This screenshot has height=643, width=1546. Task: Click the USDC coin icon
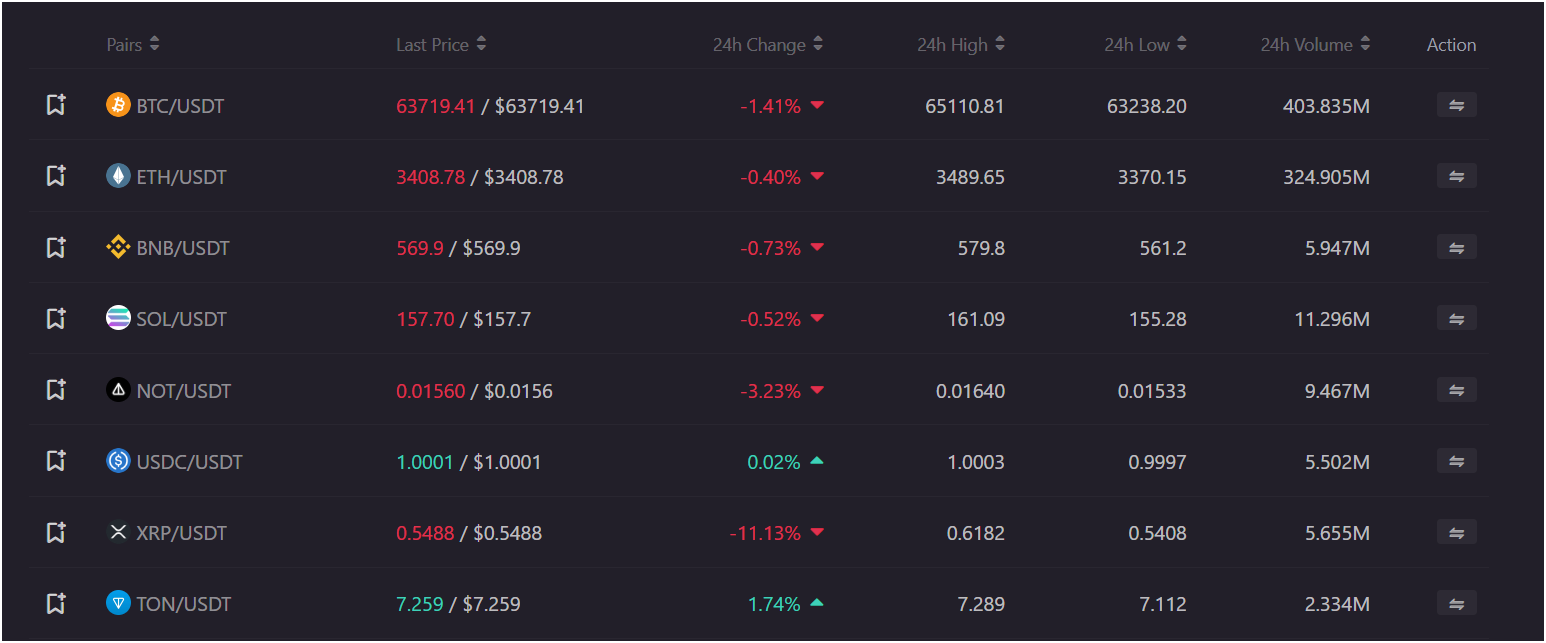click(x=117, y=461)
